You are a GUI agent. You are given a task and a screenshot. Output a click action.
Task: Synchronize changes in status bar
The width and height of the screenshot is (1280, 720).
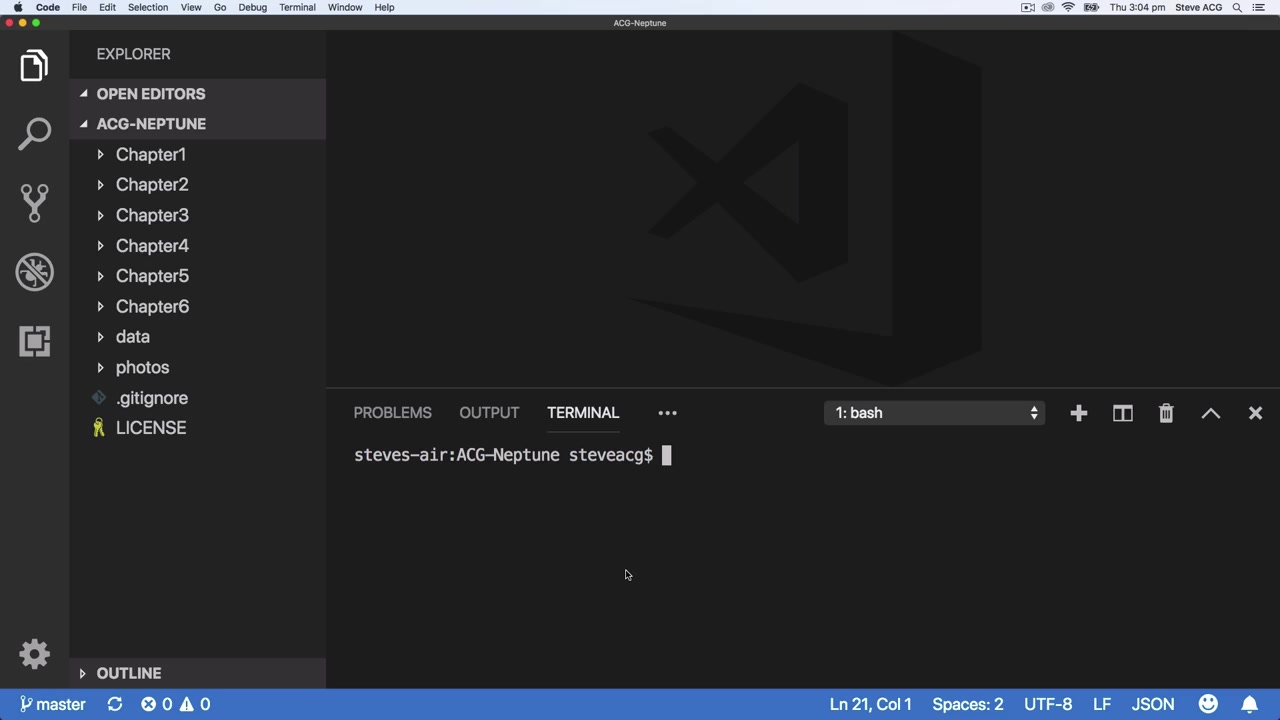(115, 704)
